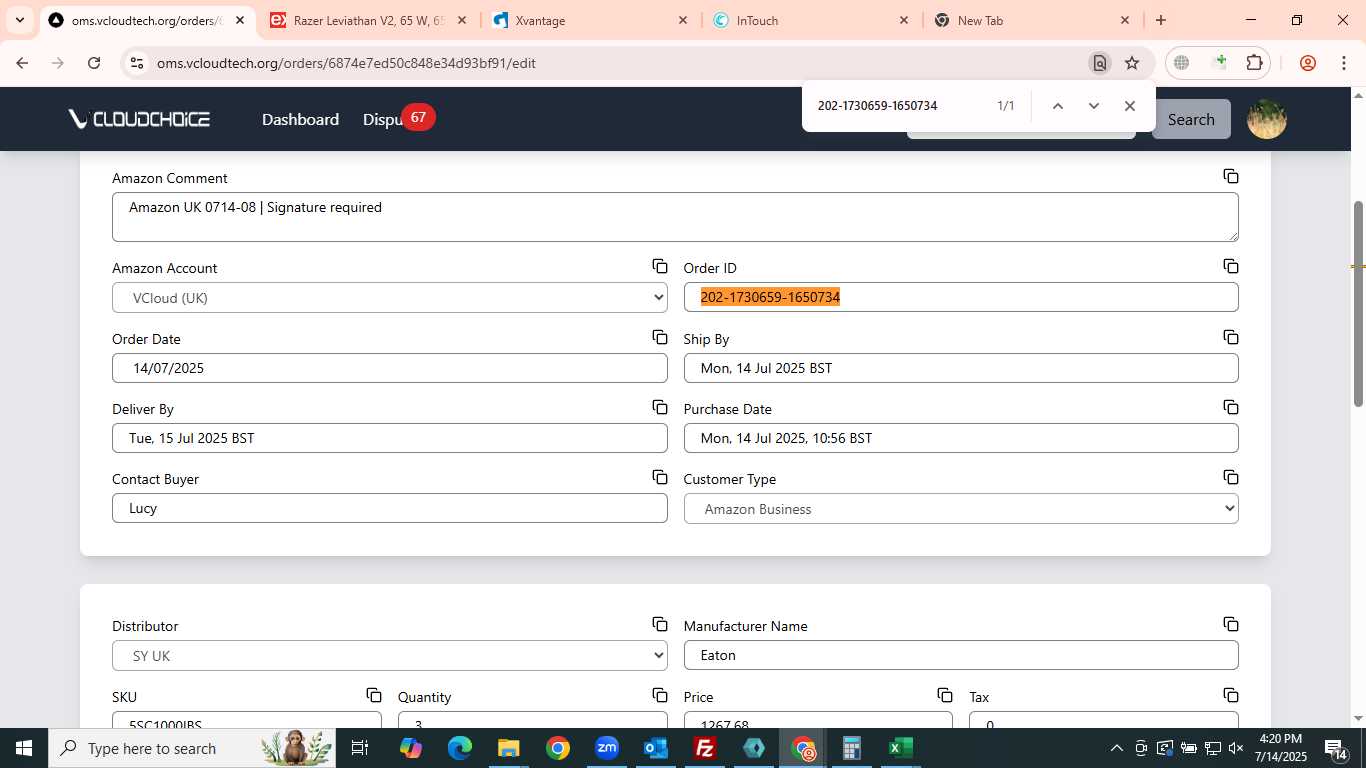1366x768 pixels.
Task: Copy the Tax value
Action: coord(1231,695)
